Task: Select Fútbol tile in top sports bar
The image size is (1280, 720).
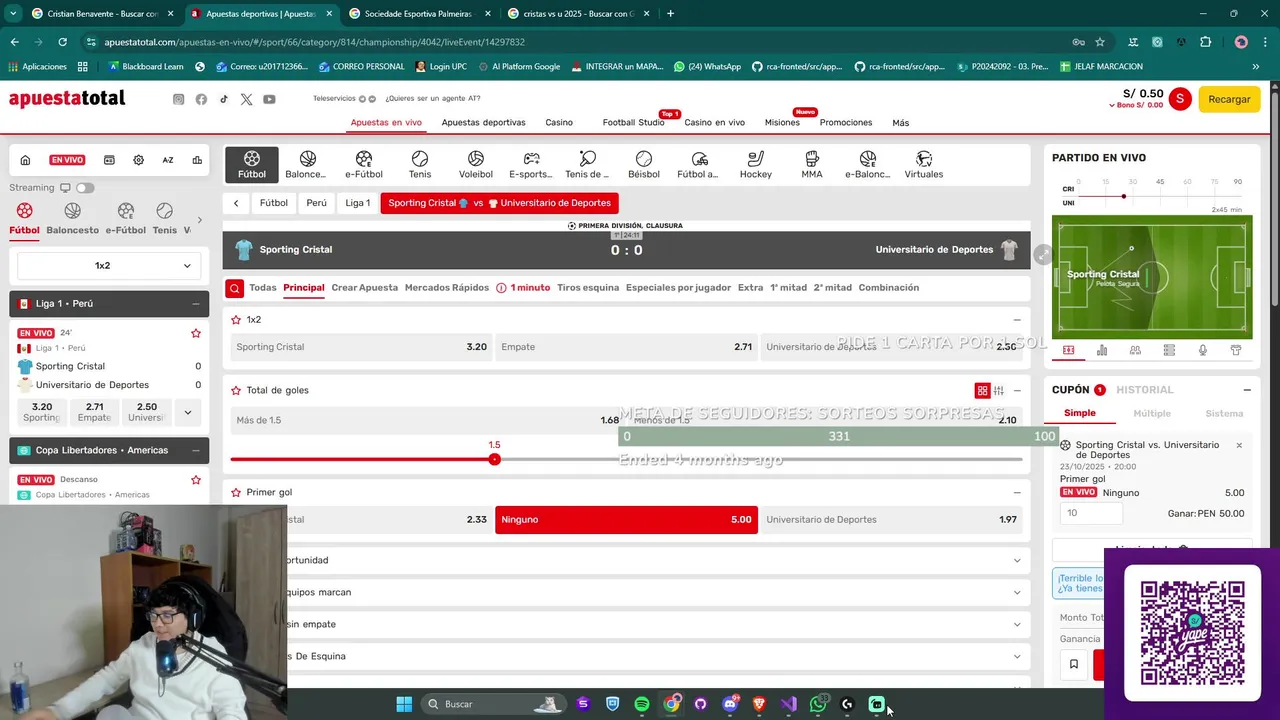Action: pos(252,165)
